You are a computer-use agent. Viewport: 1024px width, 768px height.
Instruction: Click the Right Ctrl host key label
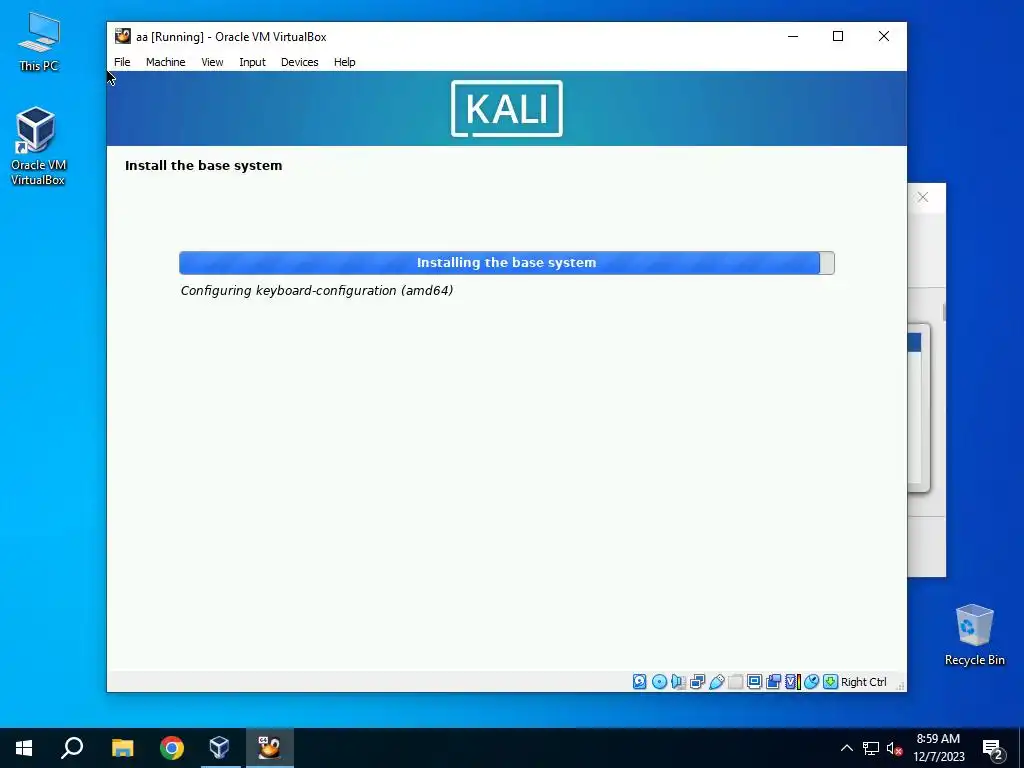863,682
